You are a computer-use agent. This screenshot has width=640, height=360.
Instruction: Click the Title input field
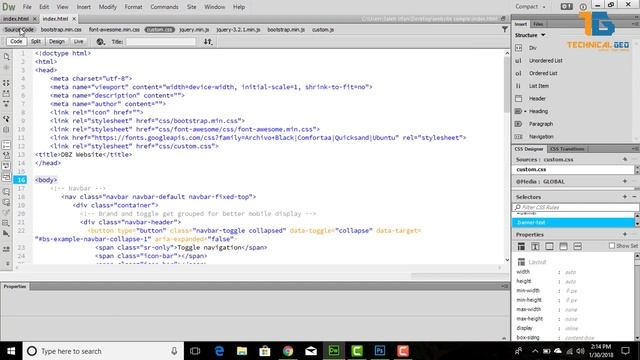[161, 42]
